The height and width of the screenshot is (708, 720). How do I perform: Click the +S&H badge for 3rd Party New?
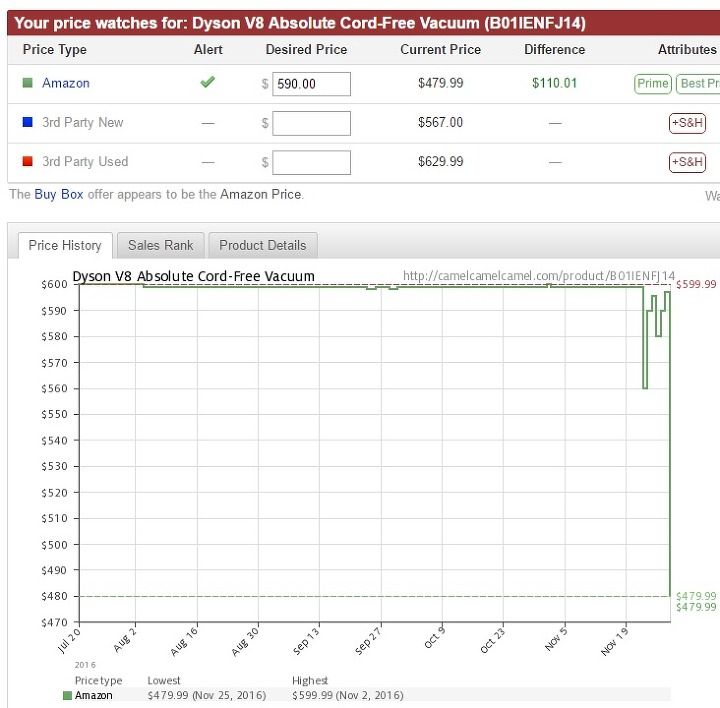point(687,123)
